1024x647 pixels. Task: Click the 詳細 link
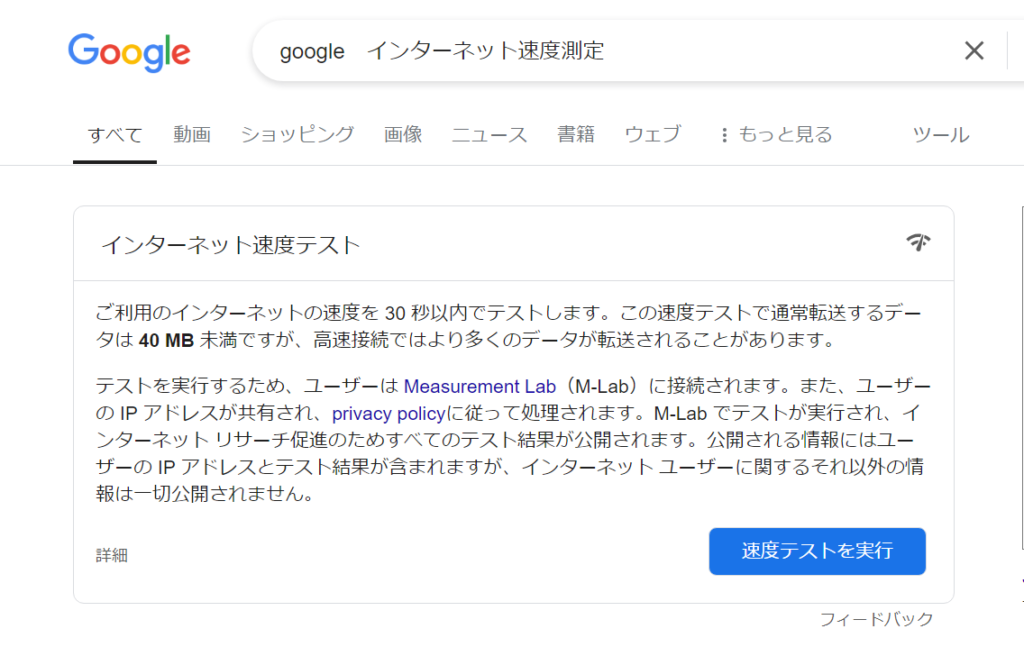coord(112,555)
